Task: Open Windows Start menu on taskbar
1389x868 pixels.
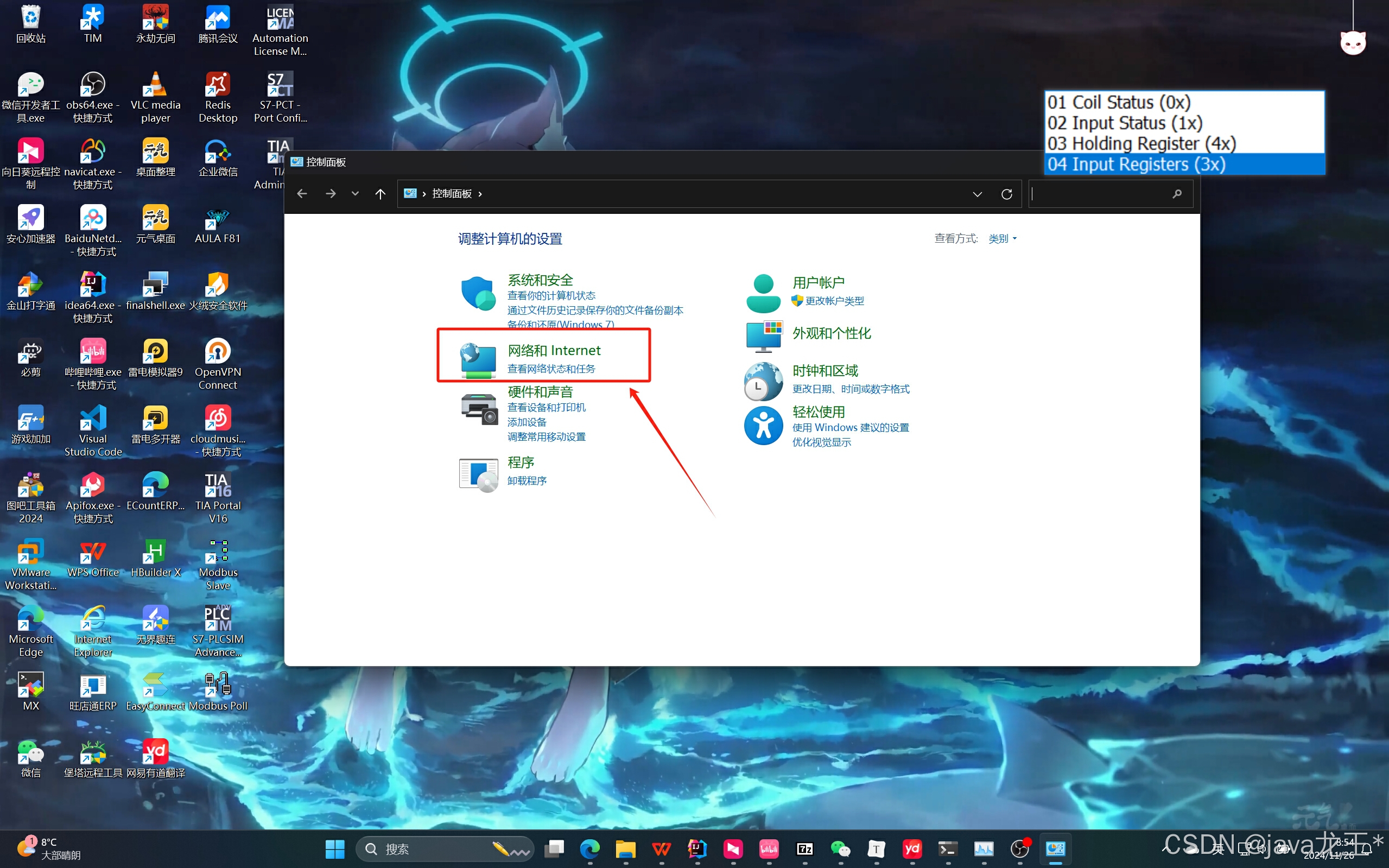Action: (334, 848)
